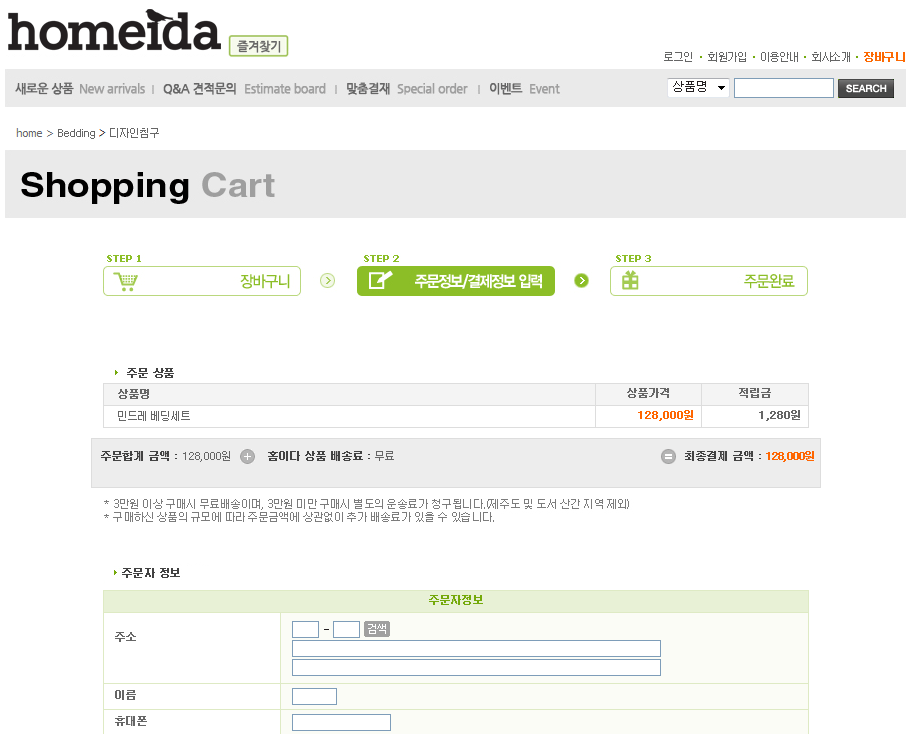Click the Bedding breadcrumb link

[76, 133]
